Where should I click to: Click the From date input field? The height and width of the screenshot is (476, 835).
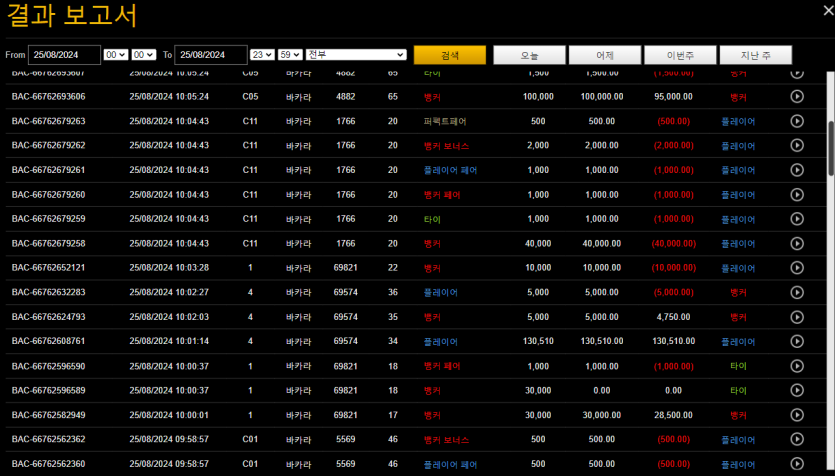[64, 55]
